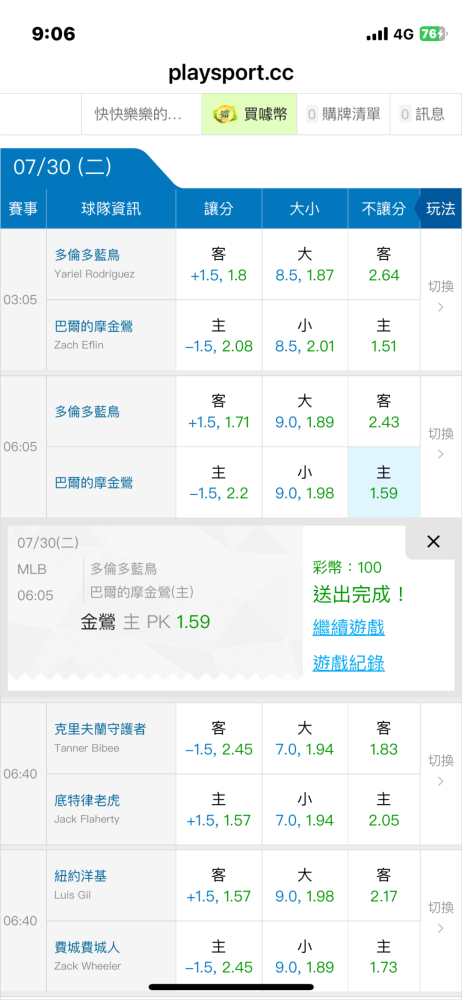Viewport: 462px width, 1000px height.
Task: Select the highlighted 主 1.59 moneyline cell
Action: tap(384, 482)
